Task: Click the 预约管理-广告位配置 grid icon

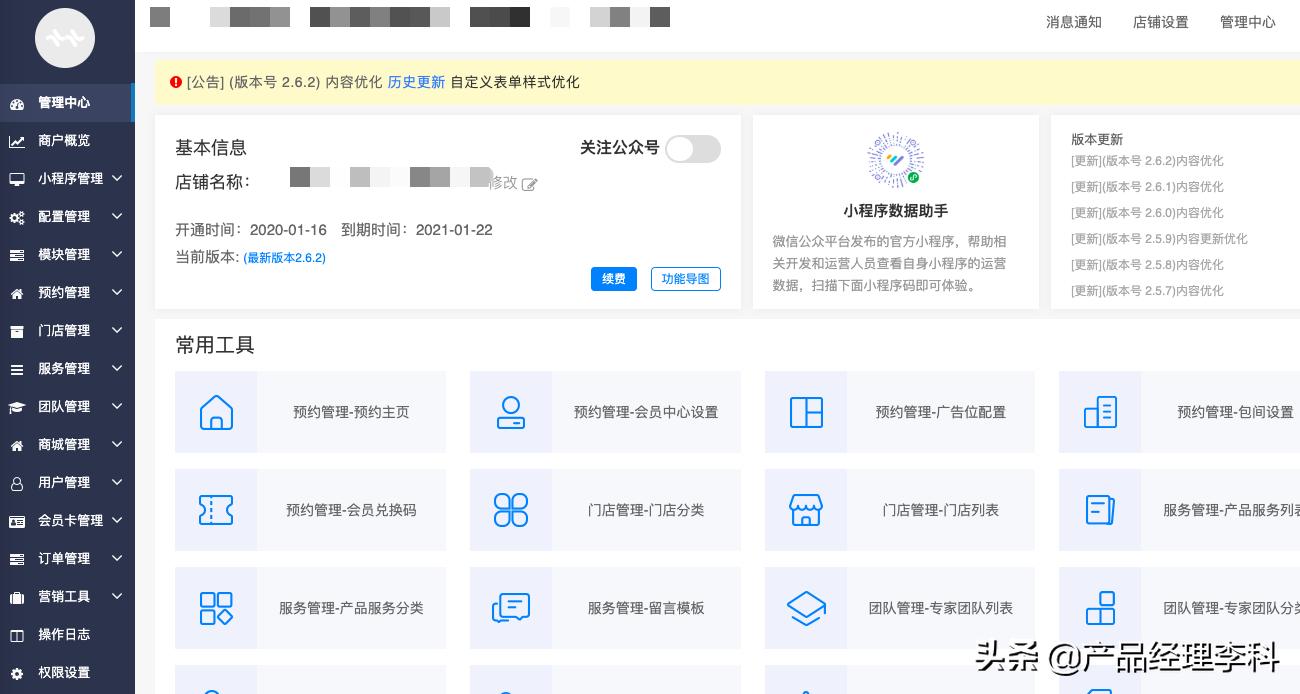Action: click(x=806, y=412)
